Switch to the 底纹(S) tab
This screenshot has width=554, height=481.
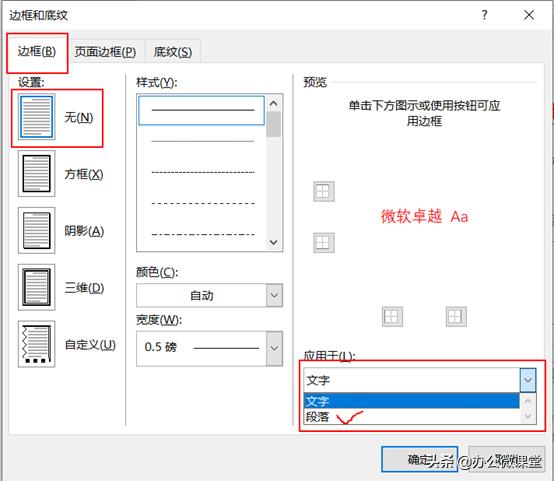(x=173, y=52)
